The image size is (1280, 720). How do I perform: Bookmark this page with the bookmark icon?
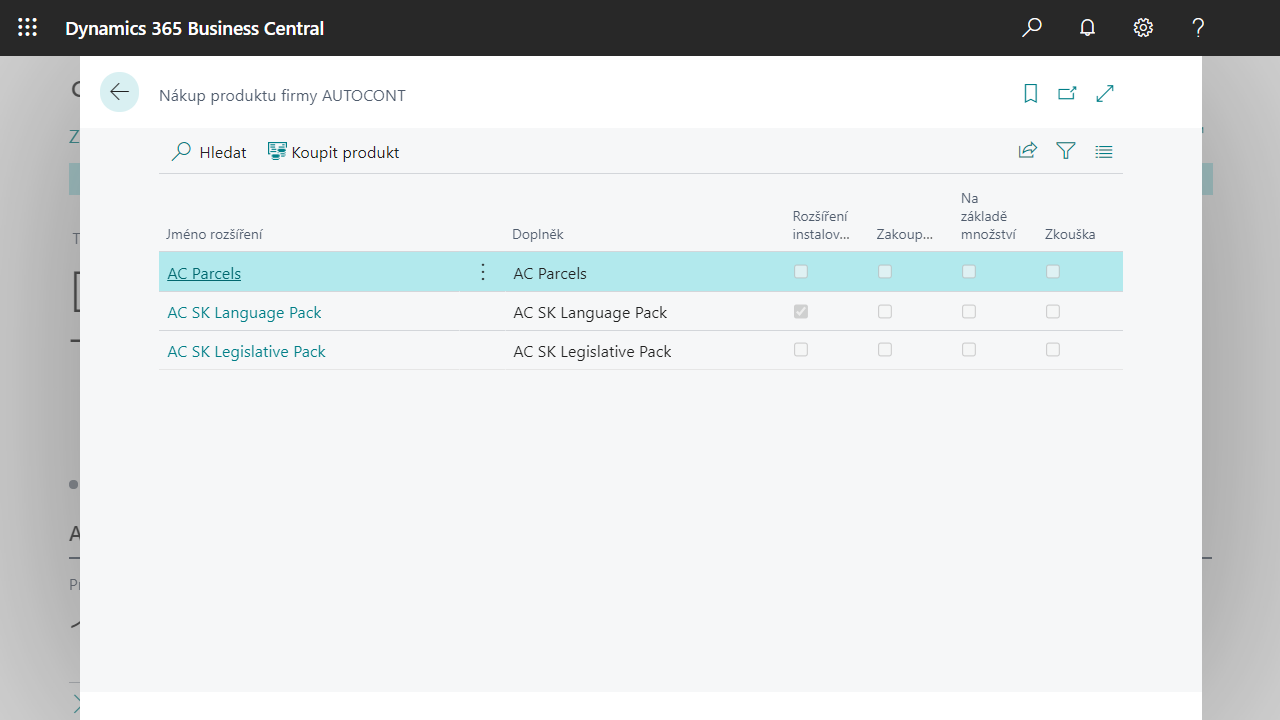point(1030,92)
